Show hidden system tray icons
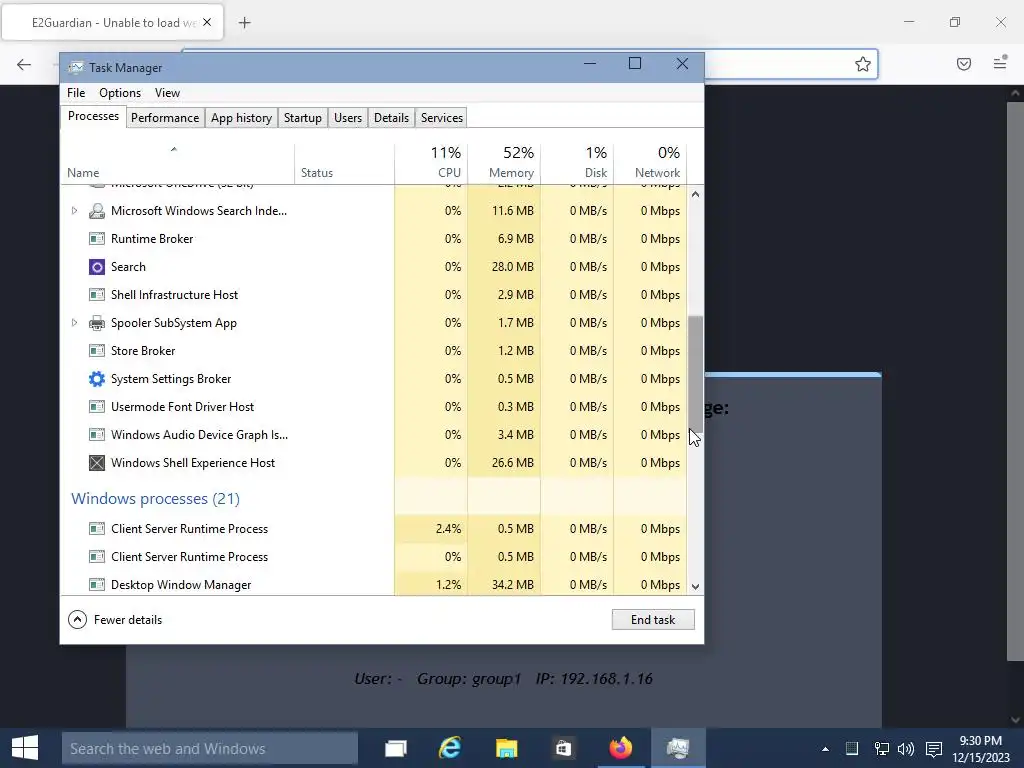 (x=825, y=749)
